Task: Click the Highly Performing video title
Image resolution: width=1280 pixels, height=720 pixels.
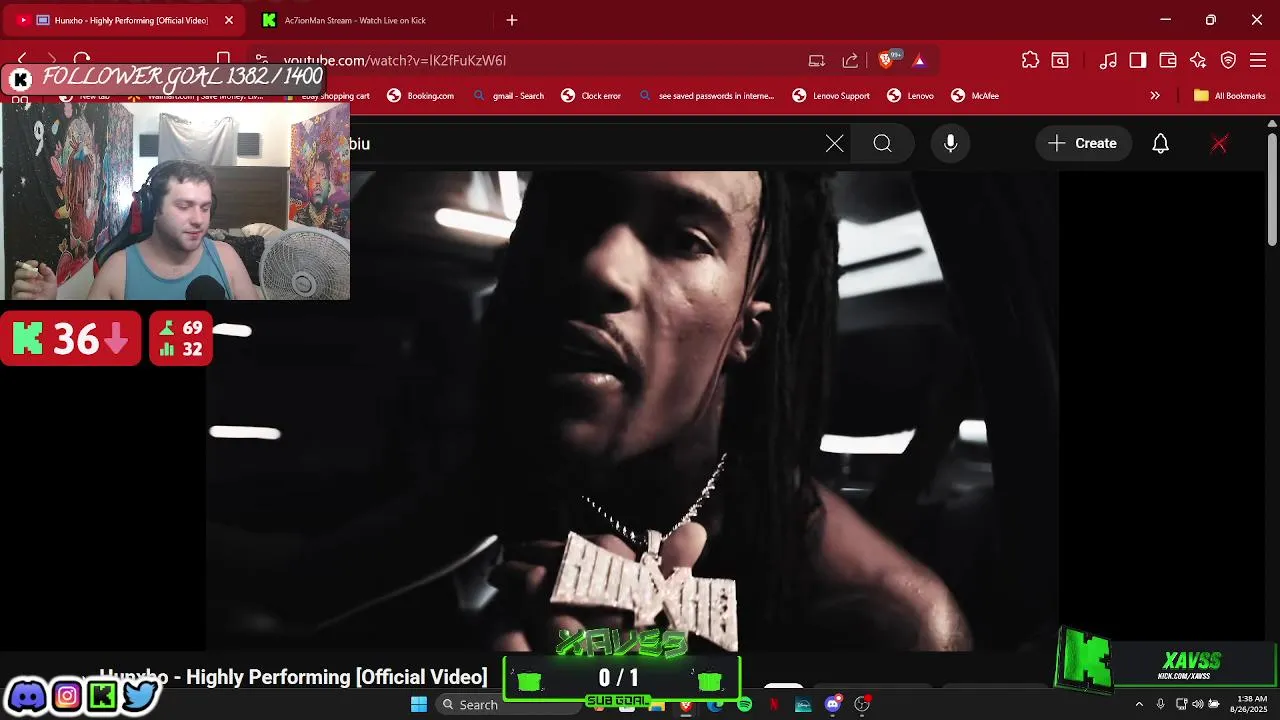Action: click(x=293, y=677)
